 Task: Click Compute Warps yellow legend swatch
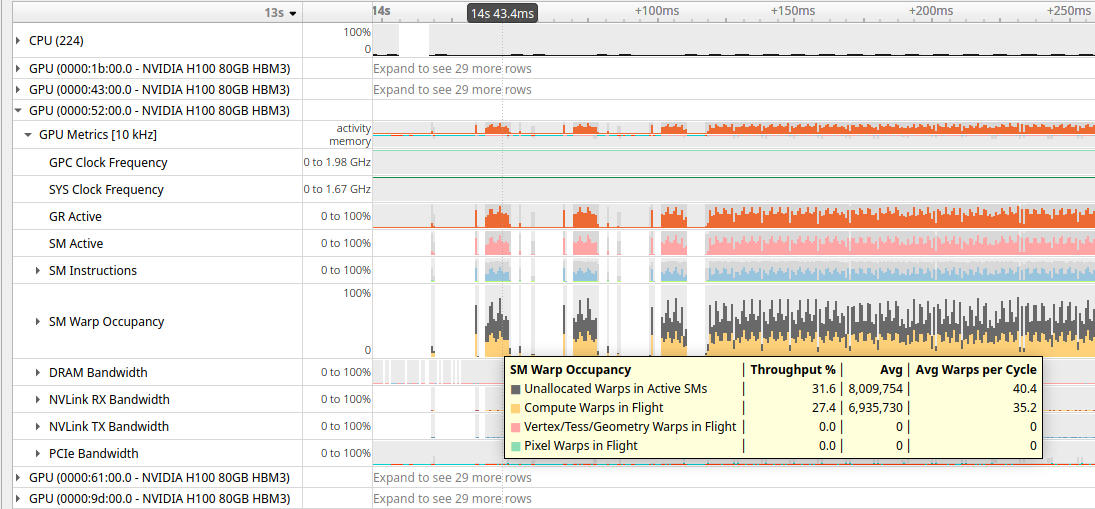[515, 408]
